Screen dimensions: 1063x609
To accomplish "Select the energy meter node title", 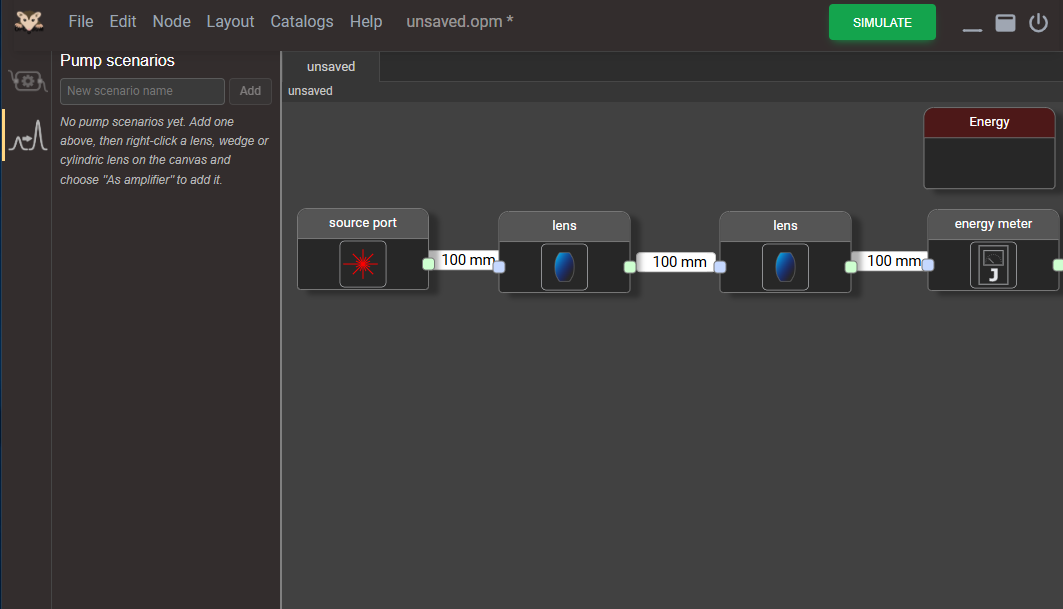I will [x=993, y=224].
